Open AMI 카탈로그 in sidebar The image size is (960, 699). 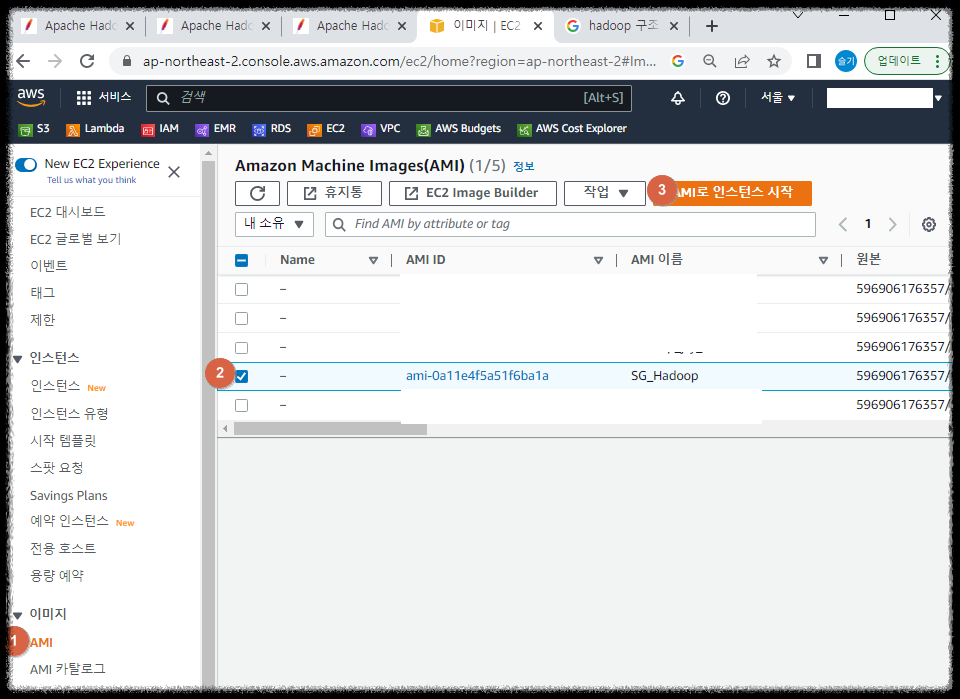(67, 670)
